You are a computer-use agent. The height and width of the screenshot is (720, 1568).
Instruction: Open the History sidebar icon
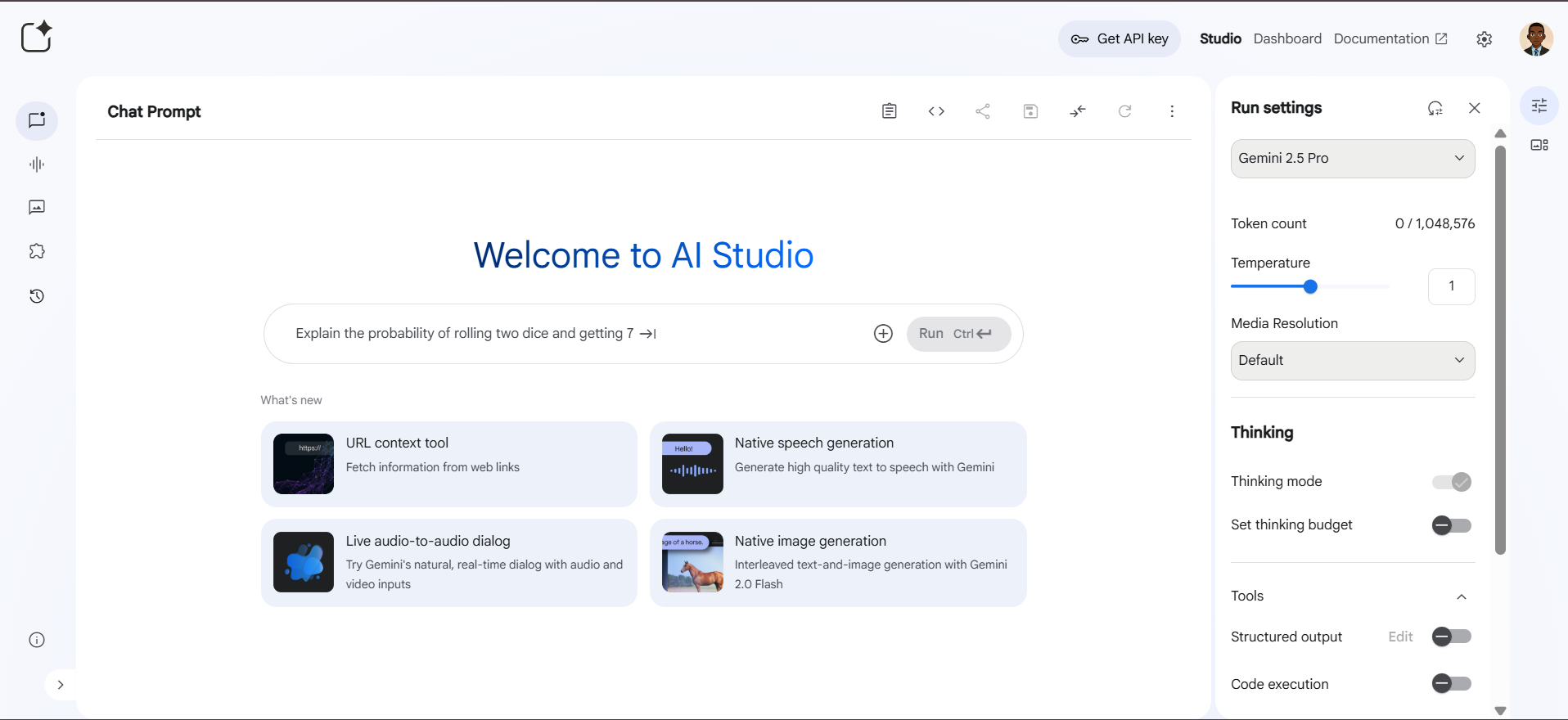pyautogui.click(x=37, y=296)
